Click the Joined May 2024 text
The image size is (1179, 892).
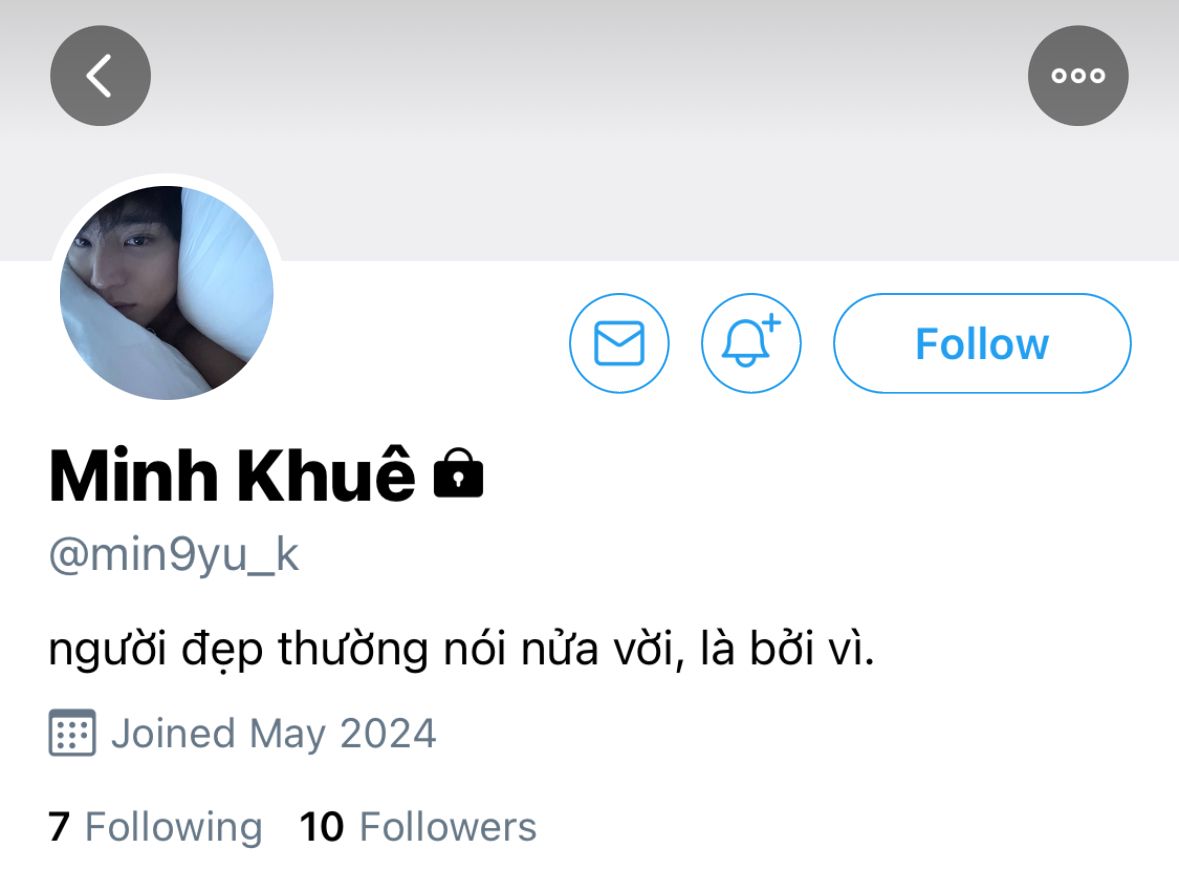pyautogui.click(x=273, y=733)
